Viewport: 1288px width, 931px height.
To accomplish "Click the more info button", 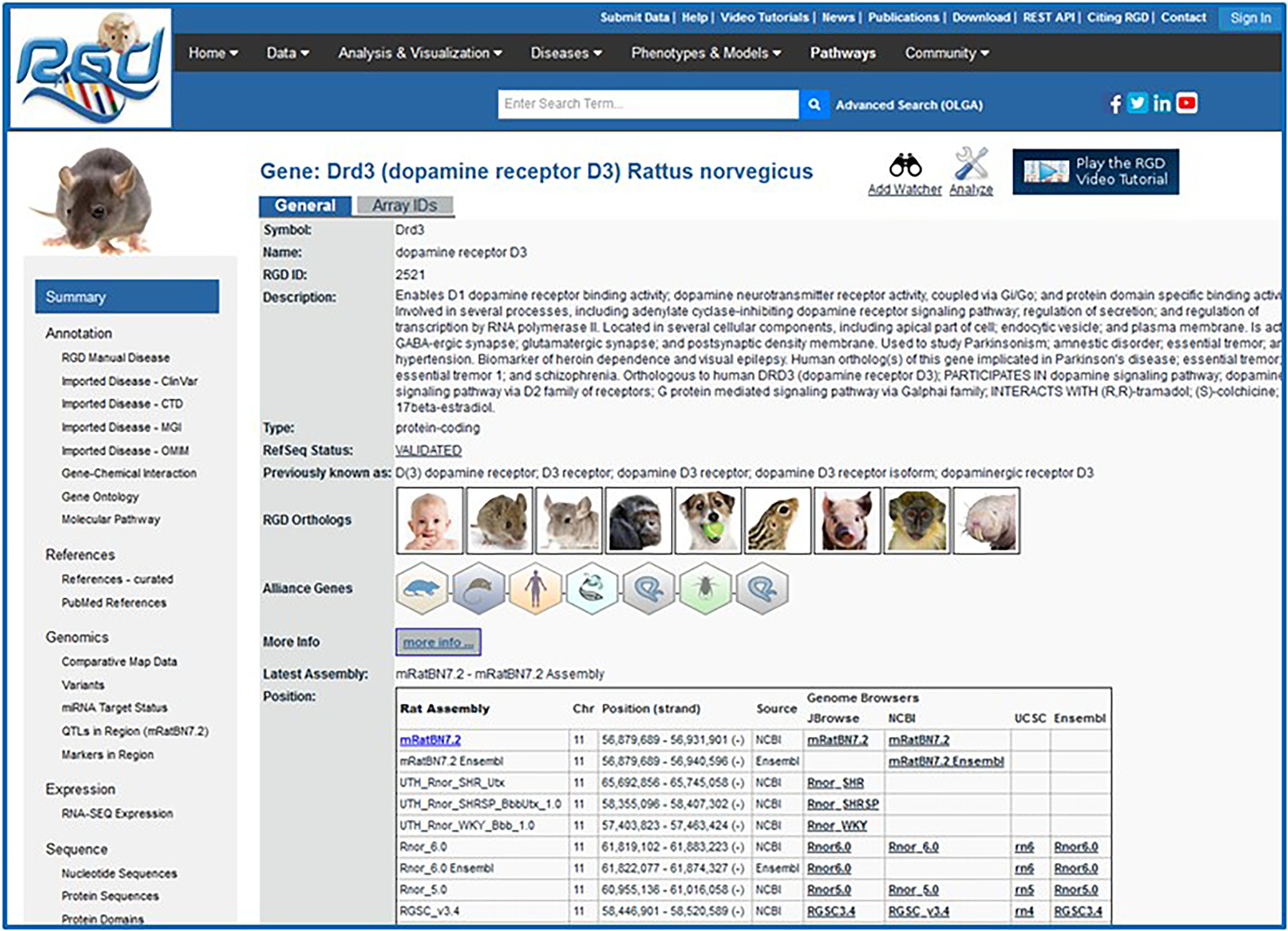I will click(438, 642).
